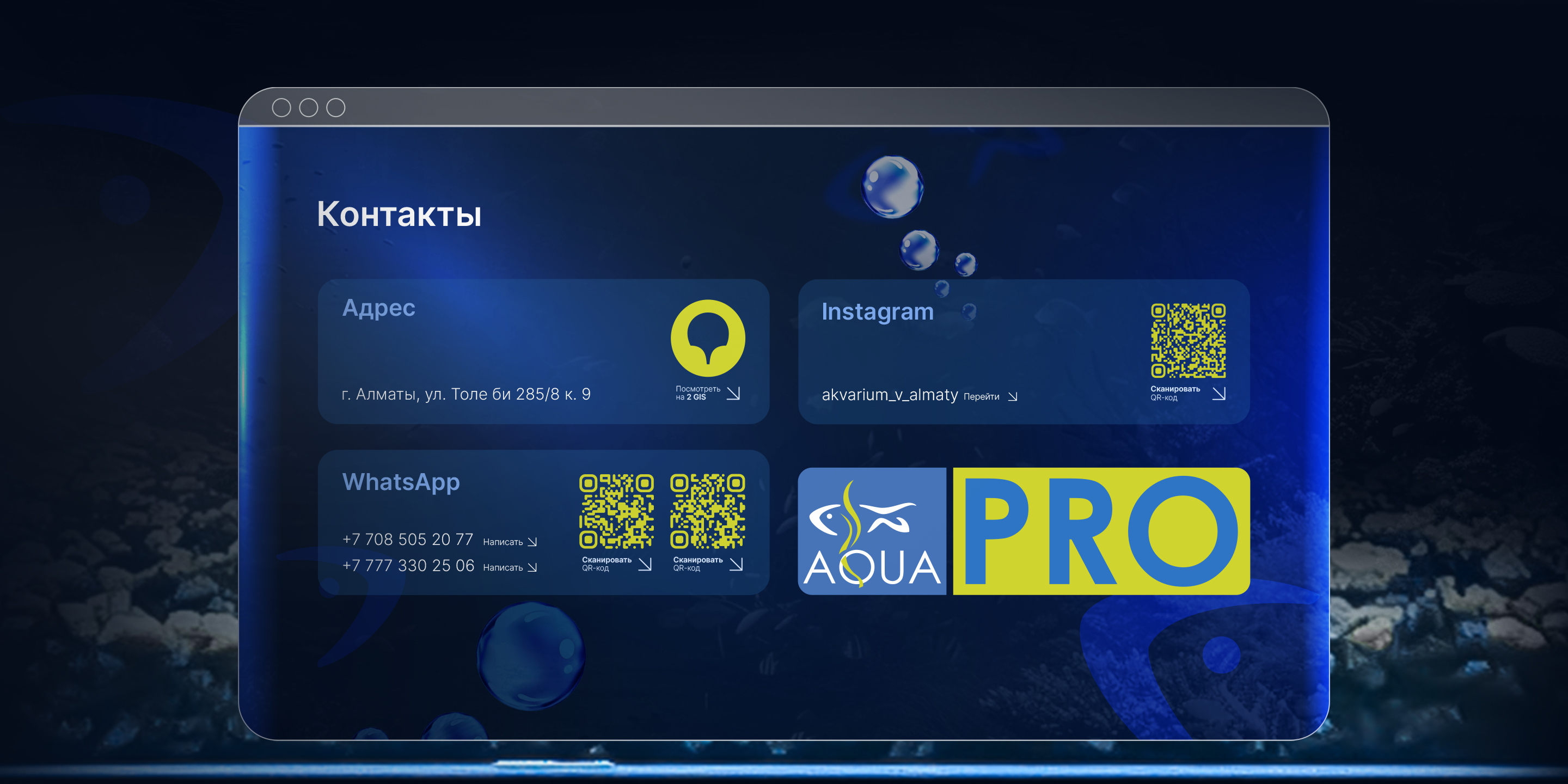Click arrow under the second WhatsApp QR code

pos(736,564)
